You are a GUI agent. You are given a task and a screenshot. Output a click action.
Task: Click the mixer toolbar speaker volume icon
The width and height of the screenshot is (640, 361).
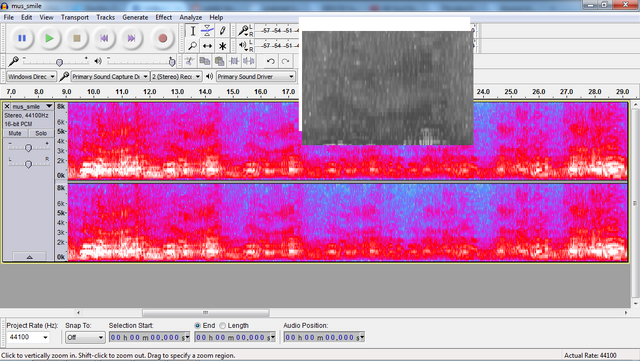[98, 61]
